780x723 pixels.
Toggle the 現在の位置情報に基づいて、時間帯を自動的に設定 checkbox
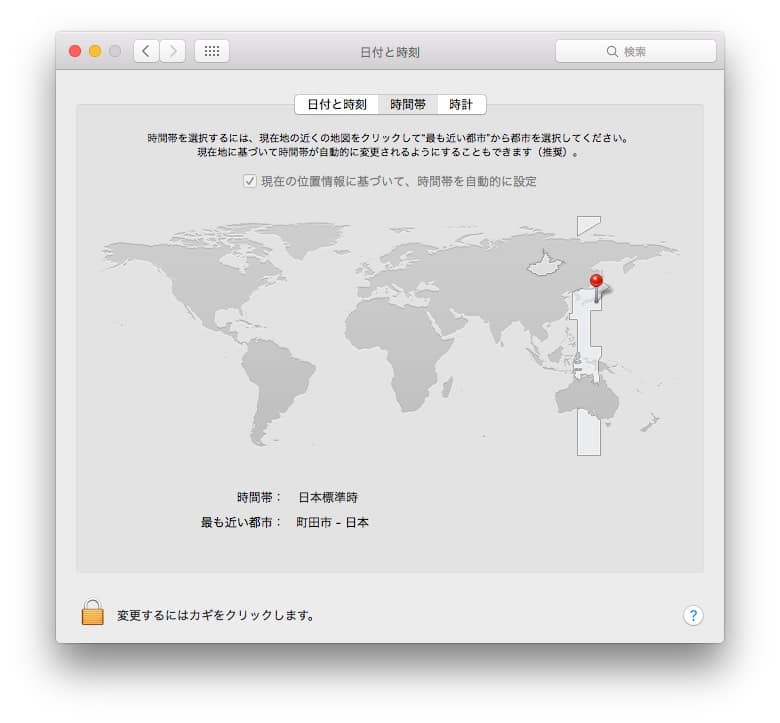[x=250, y=181]
